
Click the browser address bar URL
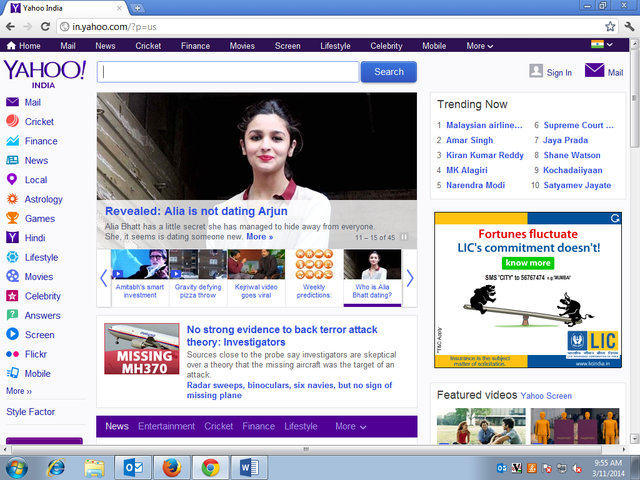[114, 27]
